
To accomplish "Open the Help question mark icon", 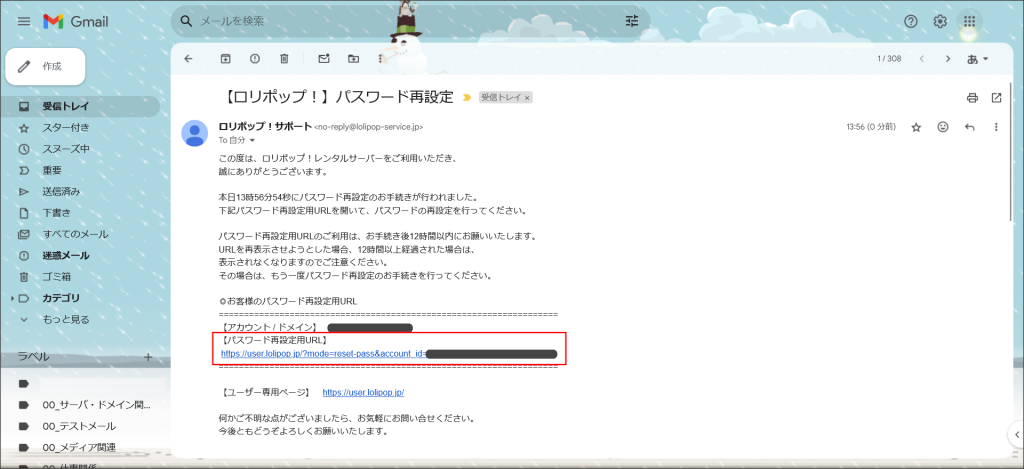I will pyautogui.click(x=910, y=22).
